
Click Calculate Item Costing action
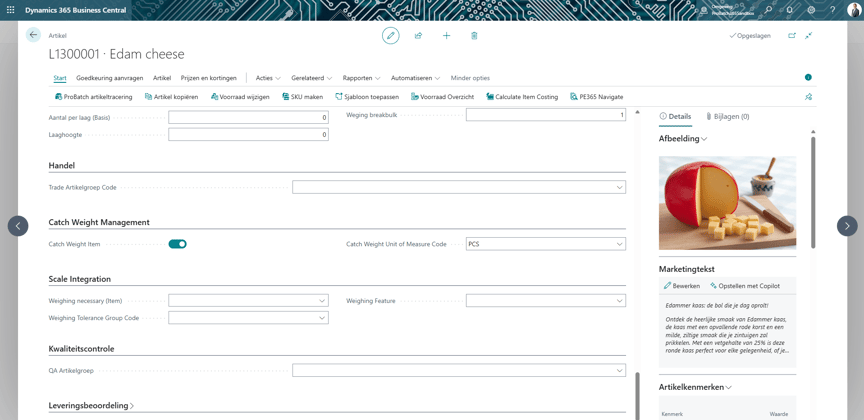522,96
